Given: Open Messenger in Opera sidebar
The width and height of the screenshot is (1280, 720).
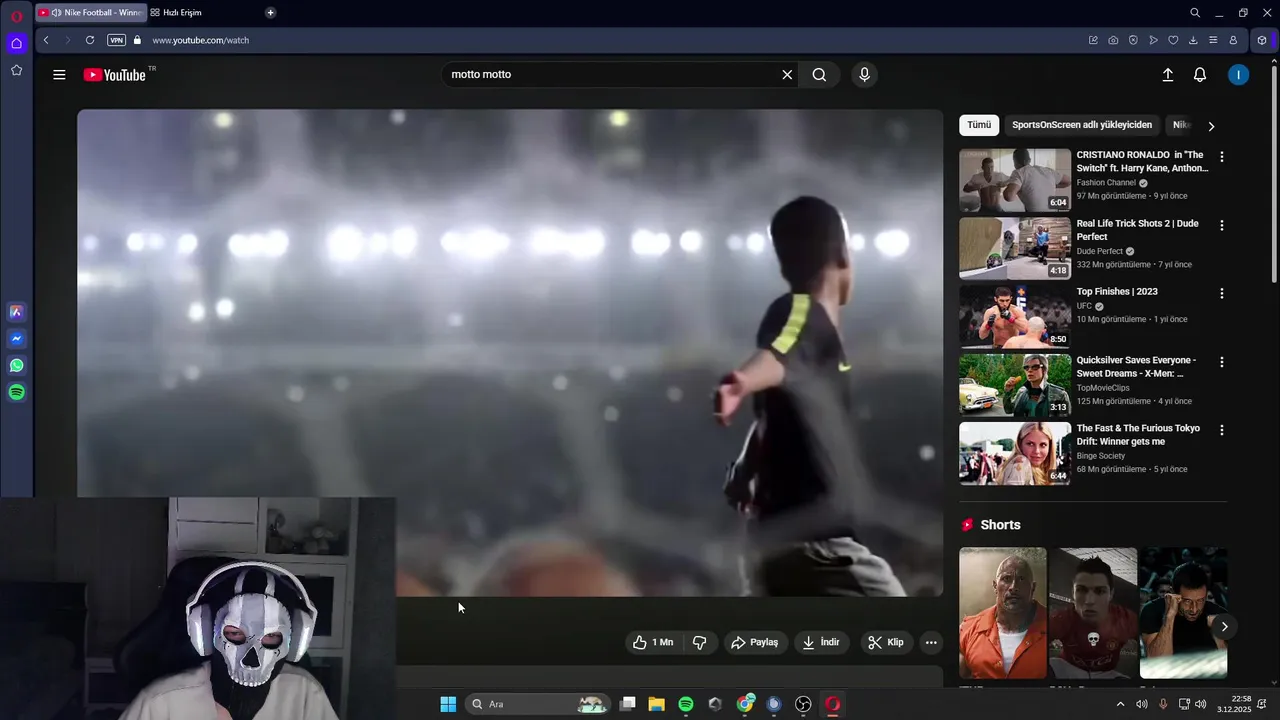Looking at the screenshot, I should click(x=16, y=339).
